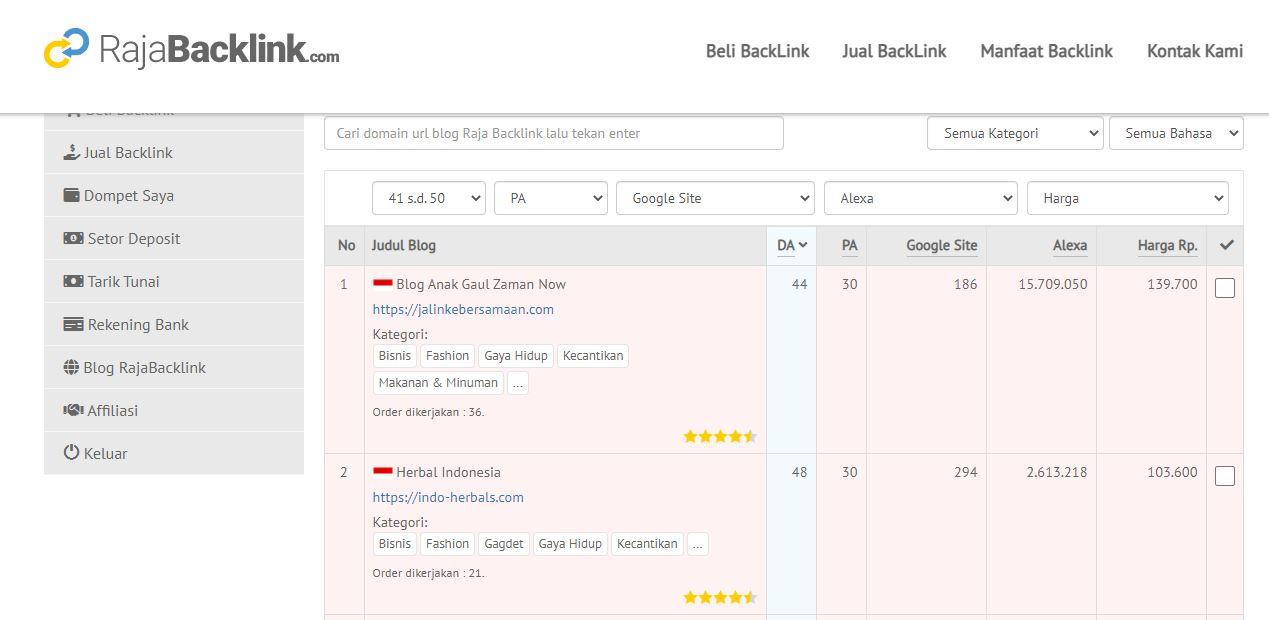The width and height of the screenshot is (1269, 620).
Task: Click the RajaBacklink logo
Action: (190, 50)
